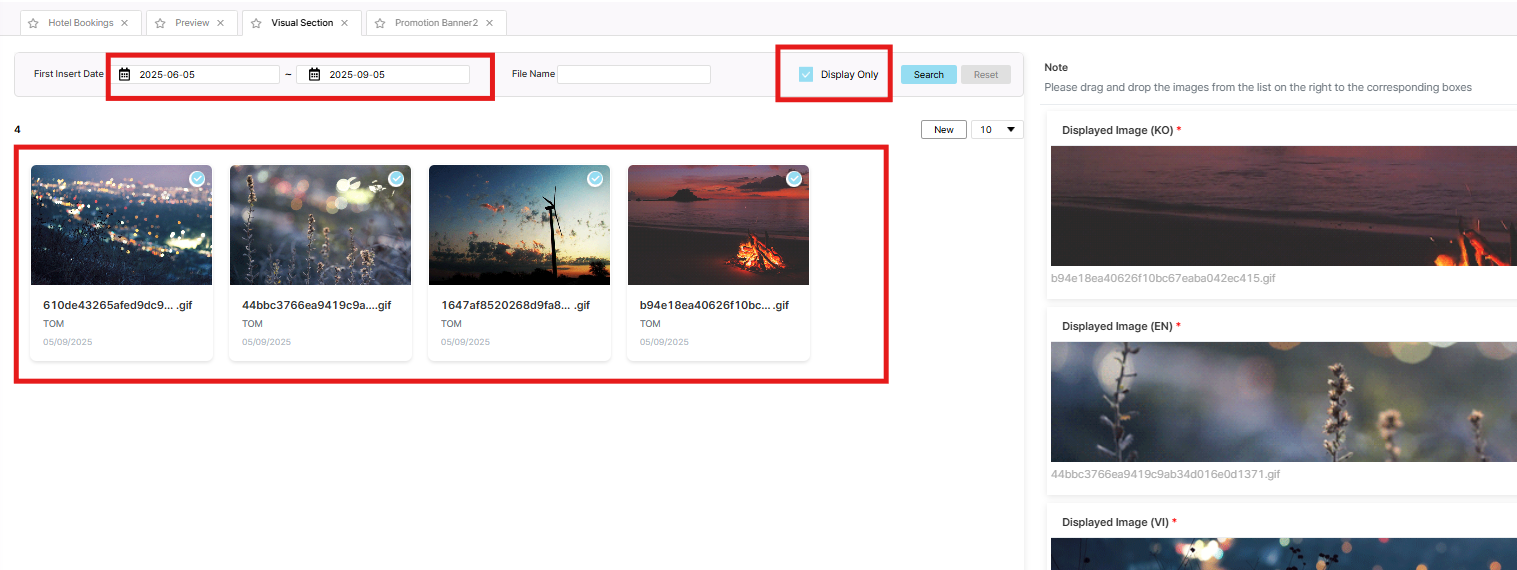Open calendar icon for start date
This screenshot has width=1517, height=570.
pyautogui.click(x=125, y=75)
